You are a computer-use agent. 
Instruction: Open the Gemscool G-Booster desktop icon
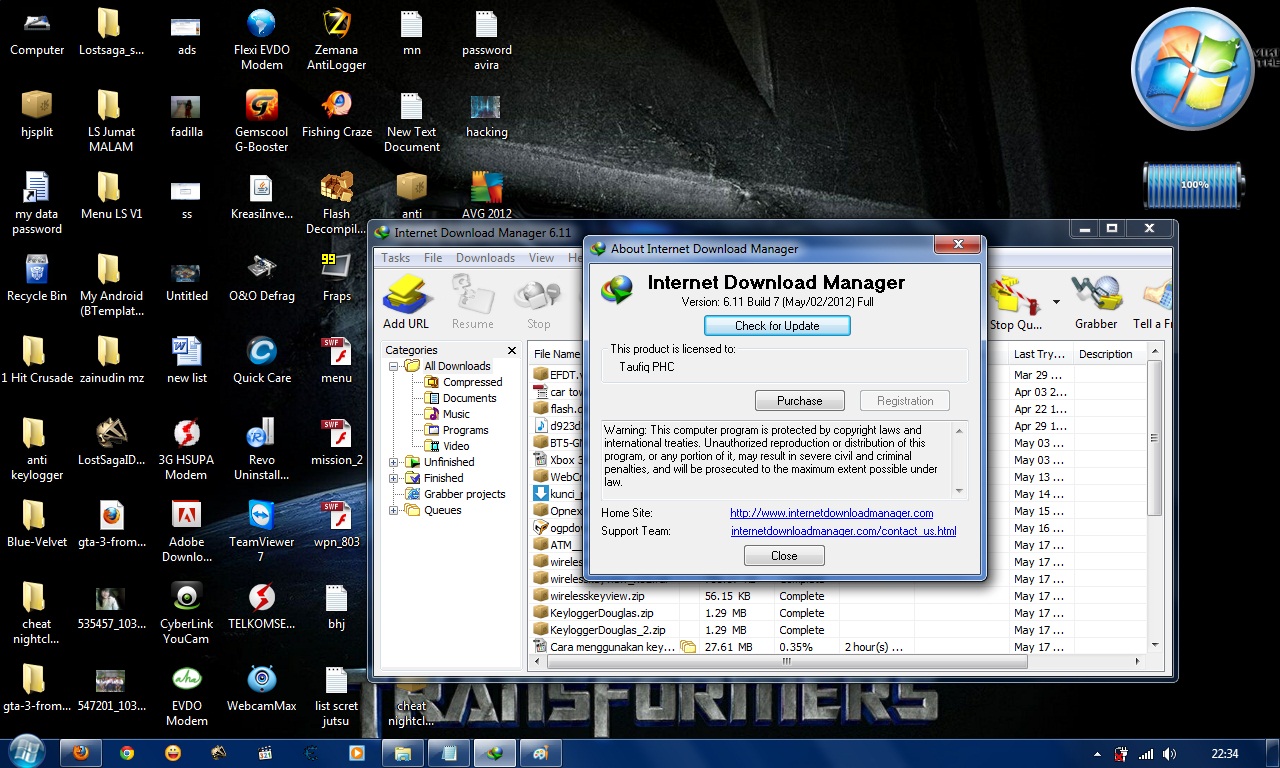[x=262, y=122]
